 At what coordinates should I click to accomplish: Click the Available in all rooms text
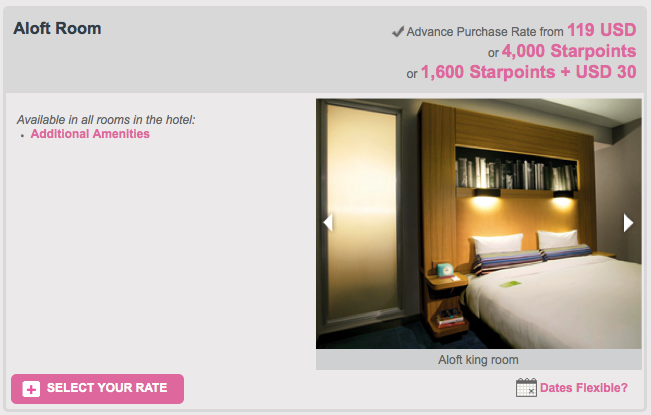click(106, 120)
